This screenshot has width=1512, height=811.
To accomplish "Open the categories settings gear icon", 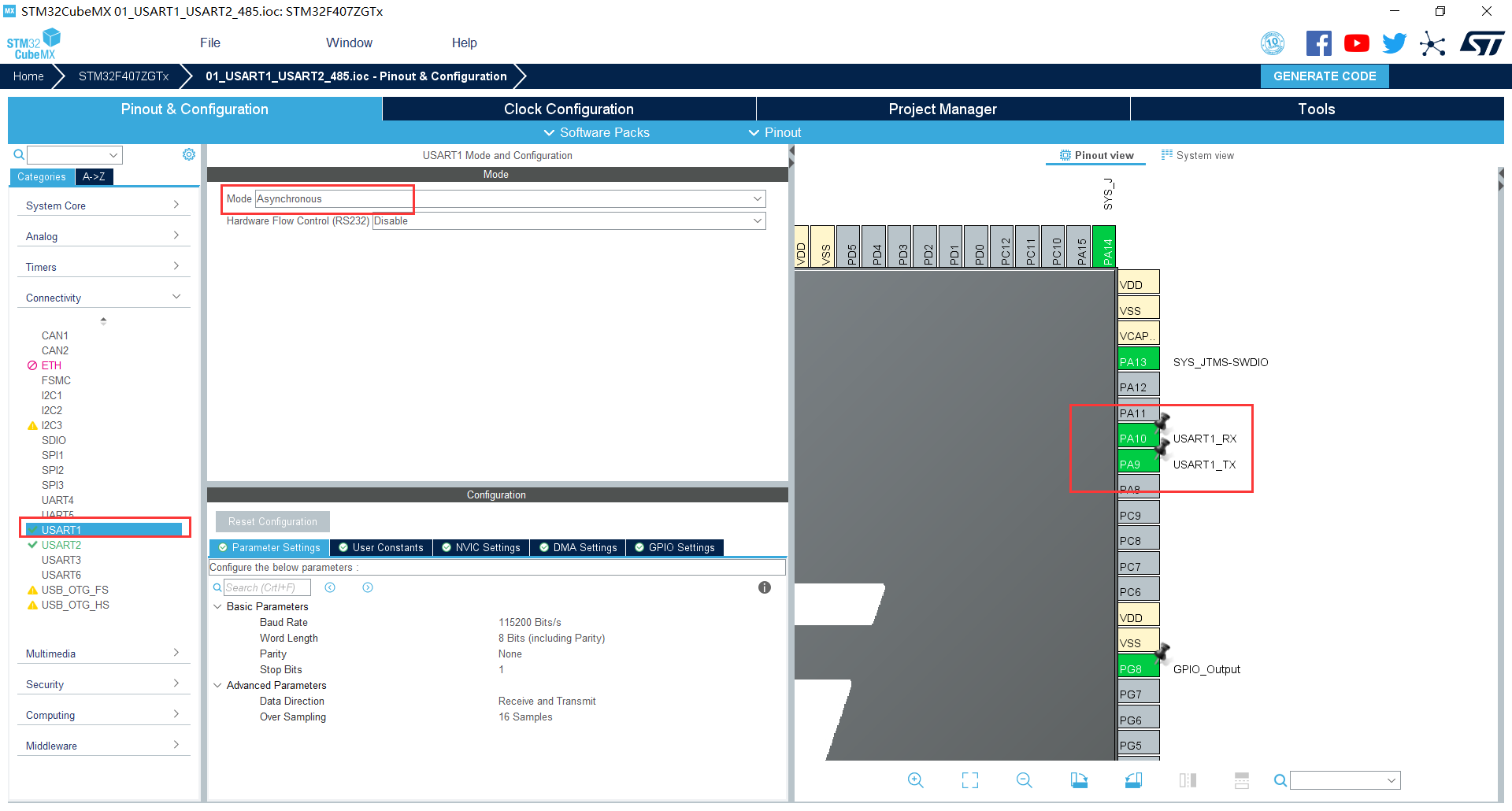I will coord(189,154).
